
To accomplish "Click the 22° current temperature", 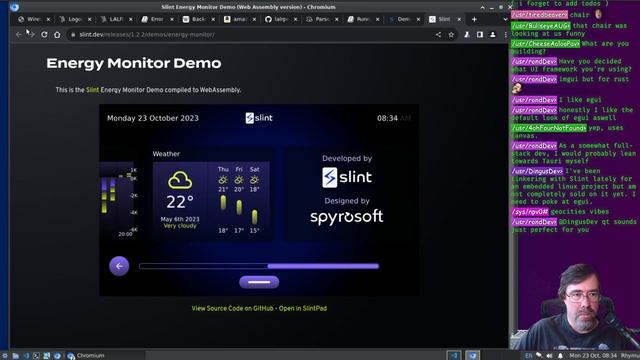I will click(180, 202).
